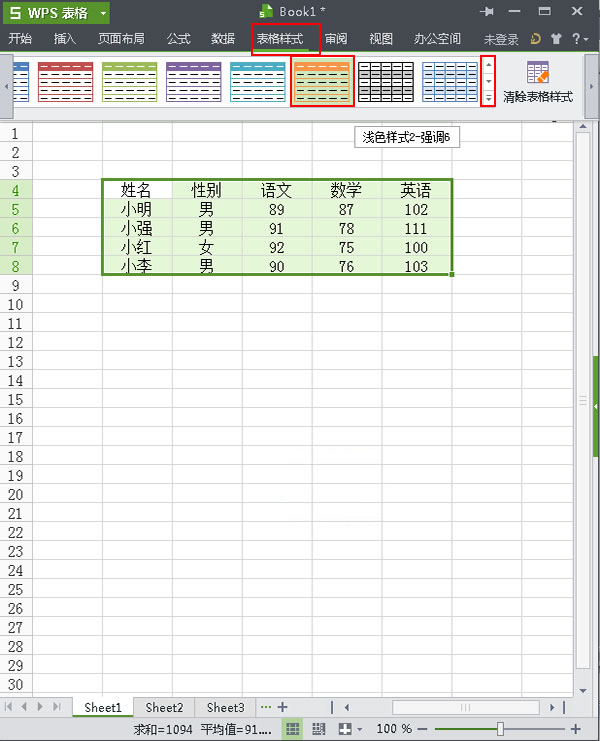Toggle page break preview view icon
The width and height of the screenshot is (600, 741).
point(319,729)
